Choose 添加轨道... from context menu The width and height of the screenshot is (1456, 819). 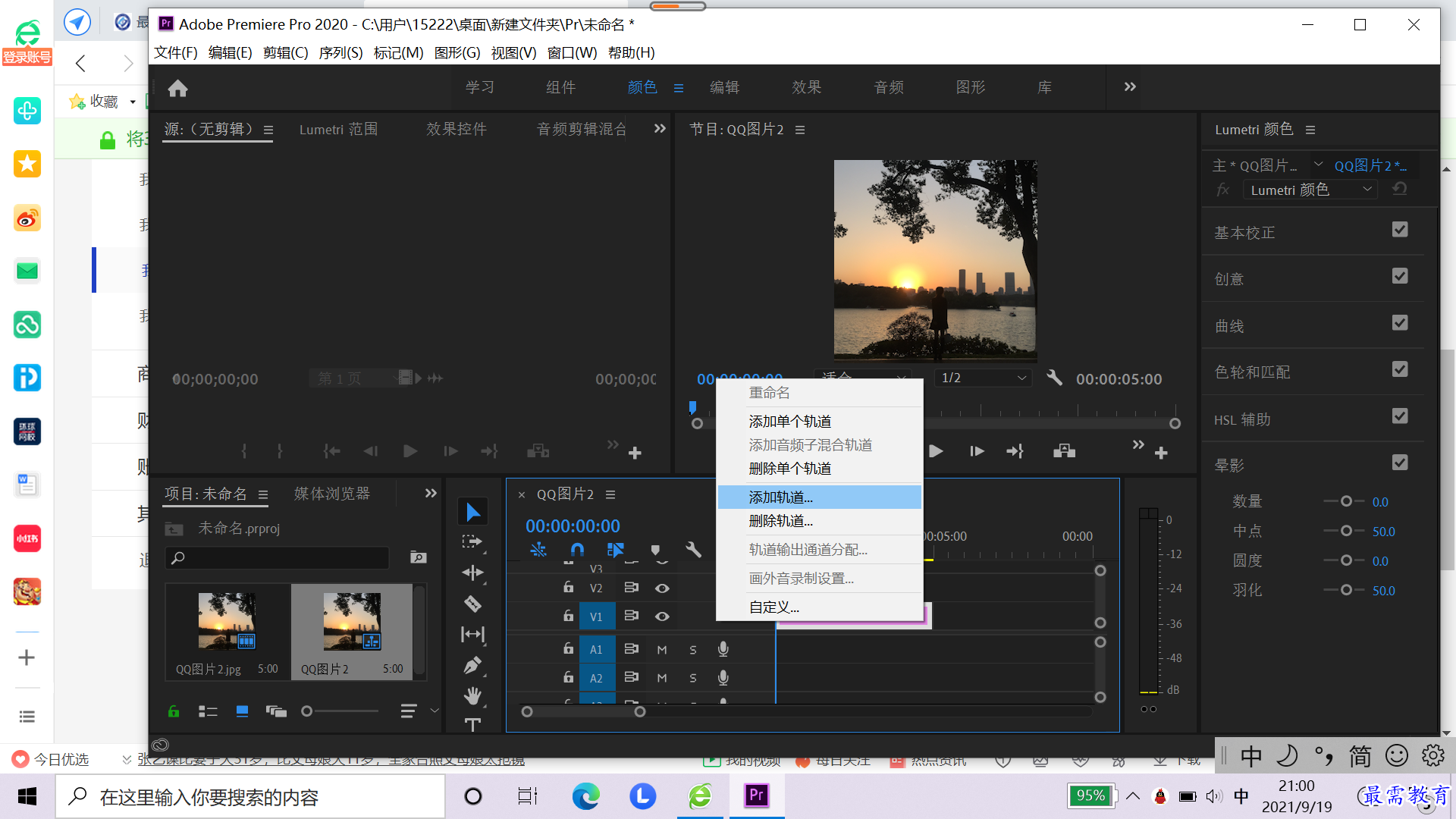pyautogui.click(x=819, y=497)
